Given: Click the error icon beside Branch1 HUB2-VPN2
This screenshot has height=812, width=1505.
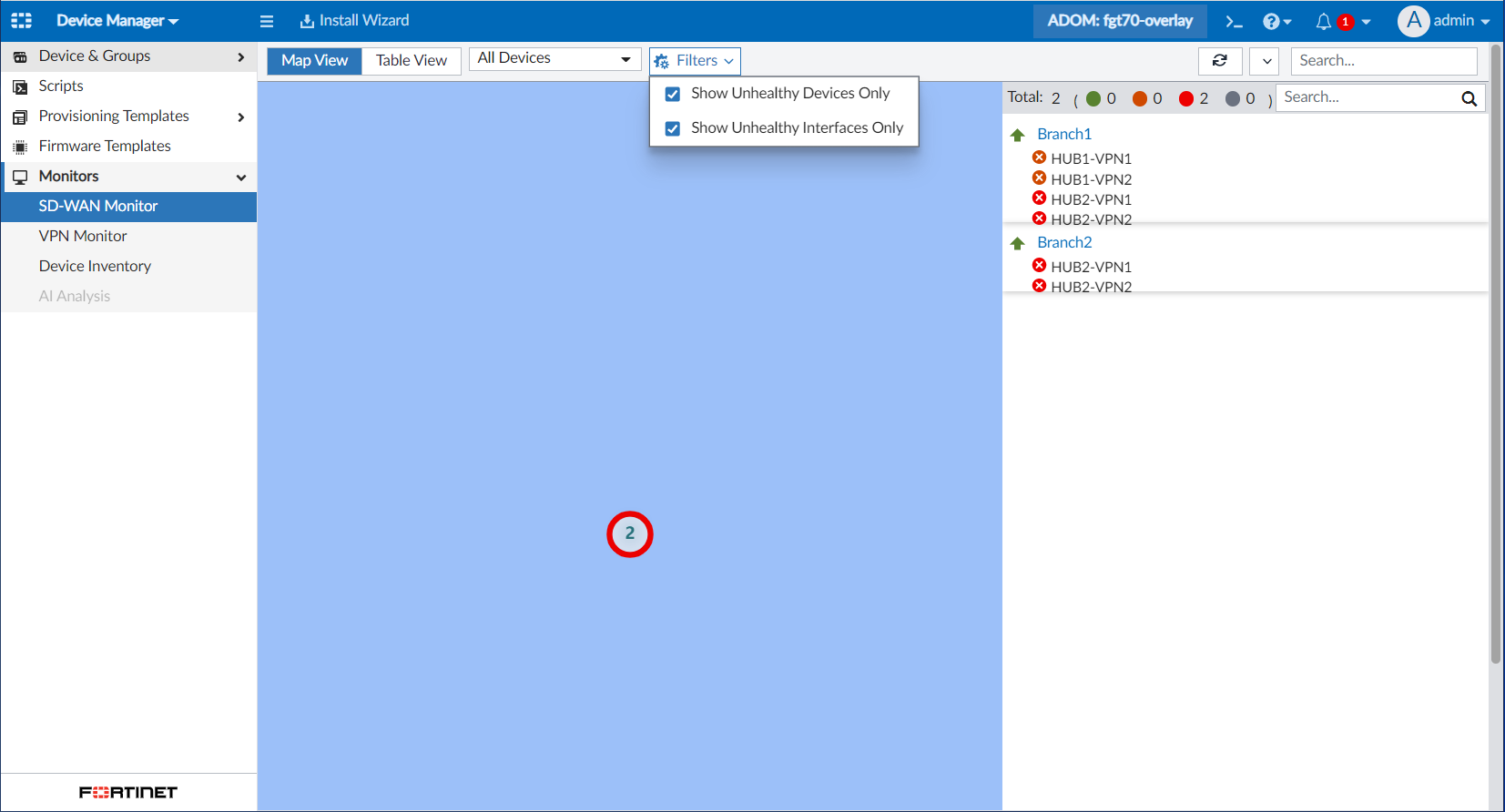Looking at the screenshot, I should [1039, 218].
